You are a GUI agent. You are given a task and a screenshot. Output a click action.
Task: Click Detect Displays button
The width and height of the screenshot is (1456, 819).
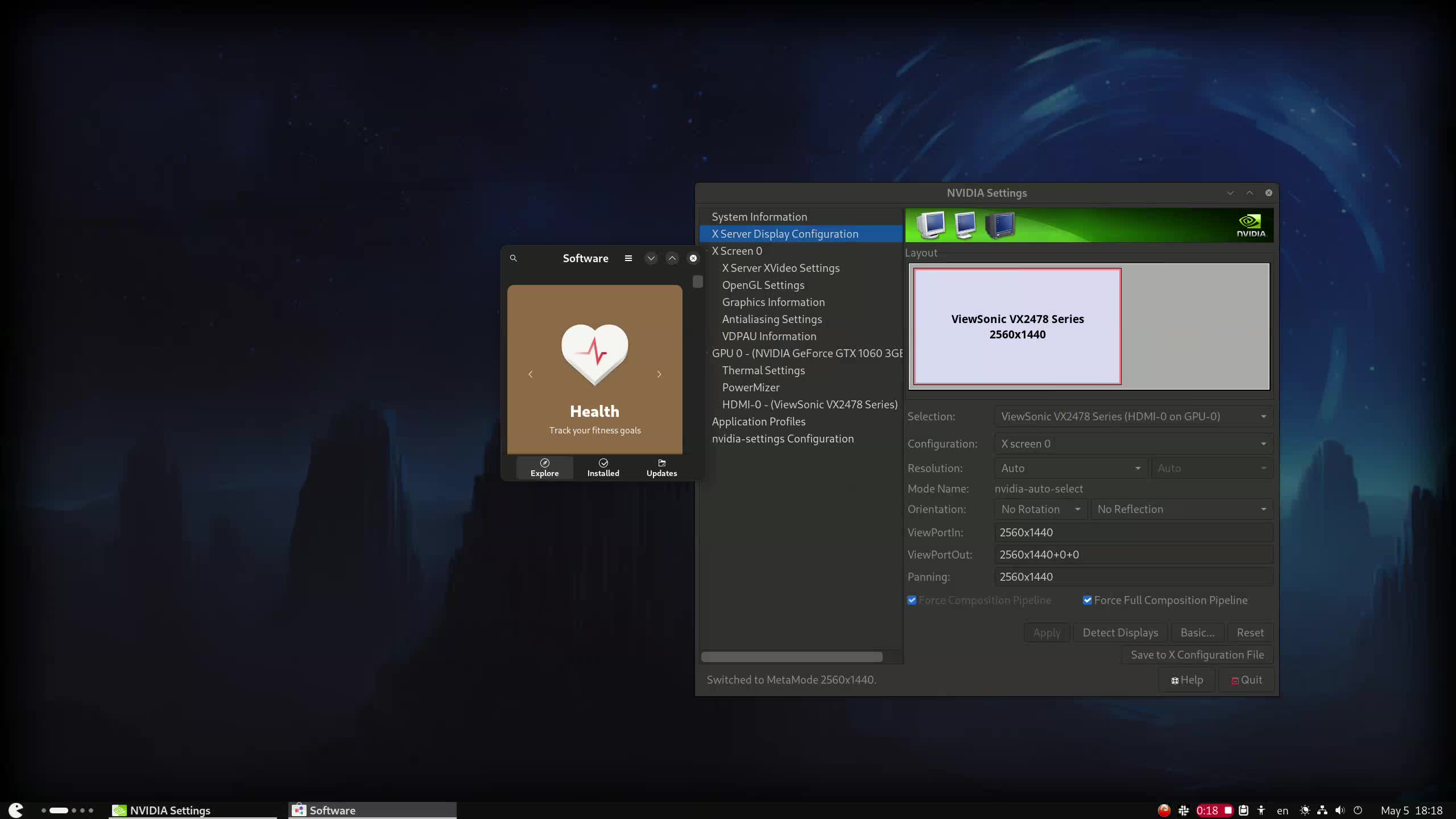pos(1120,632)
